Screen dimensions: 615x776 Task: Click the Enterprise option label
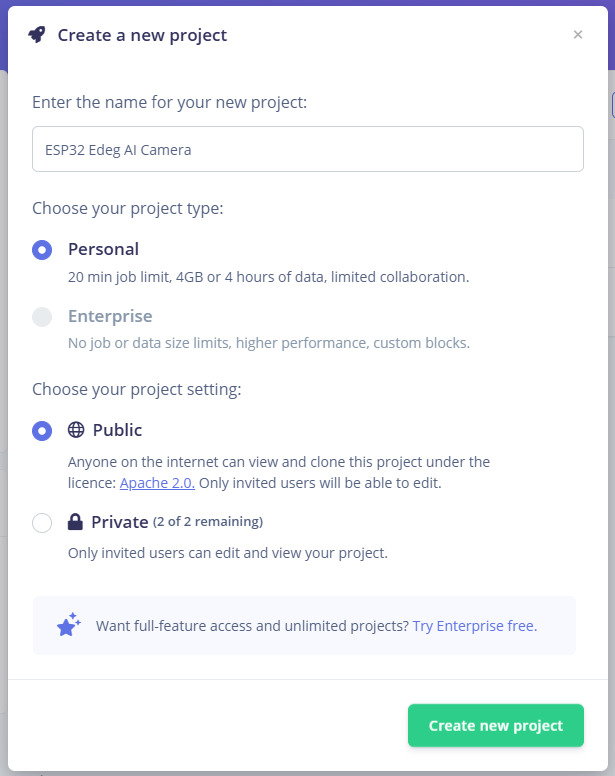click(110, 316)
